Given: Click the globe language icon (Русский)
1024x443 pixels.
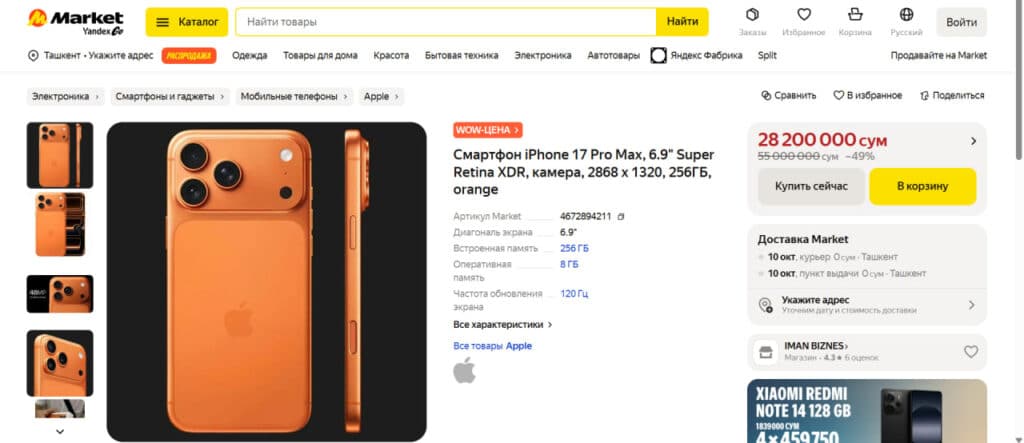Looking at the screenshot, I should pos(906,15).
